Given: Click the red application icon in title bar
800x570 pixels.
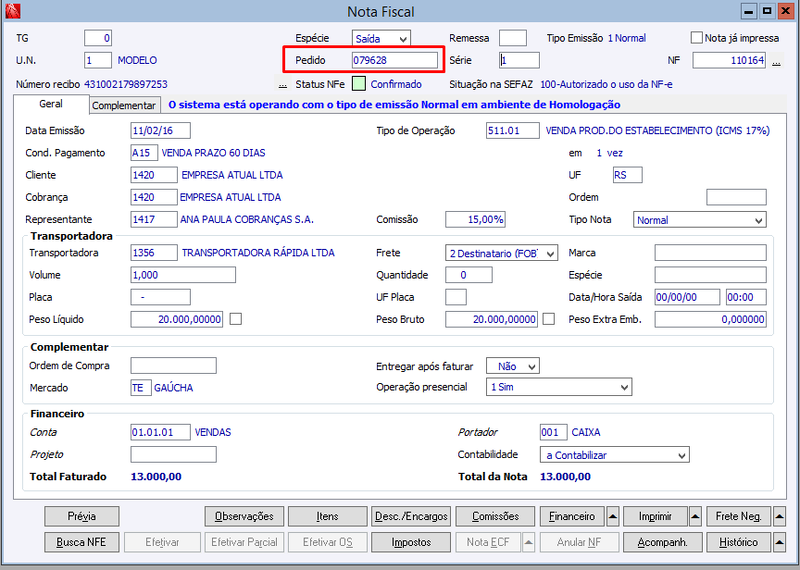Looking at the screenshot, I should 12,11.
